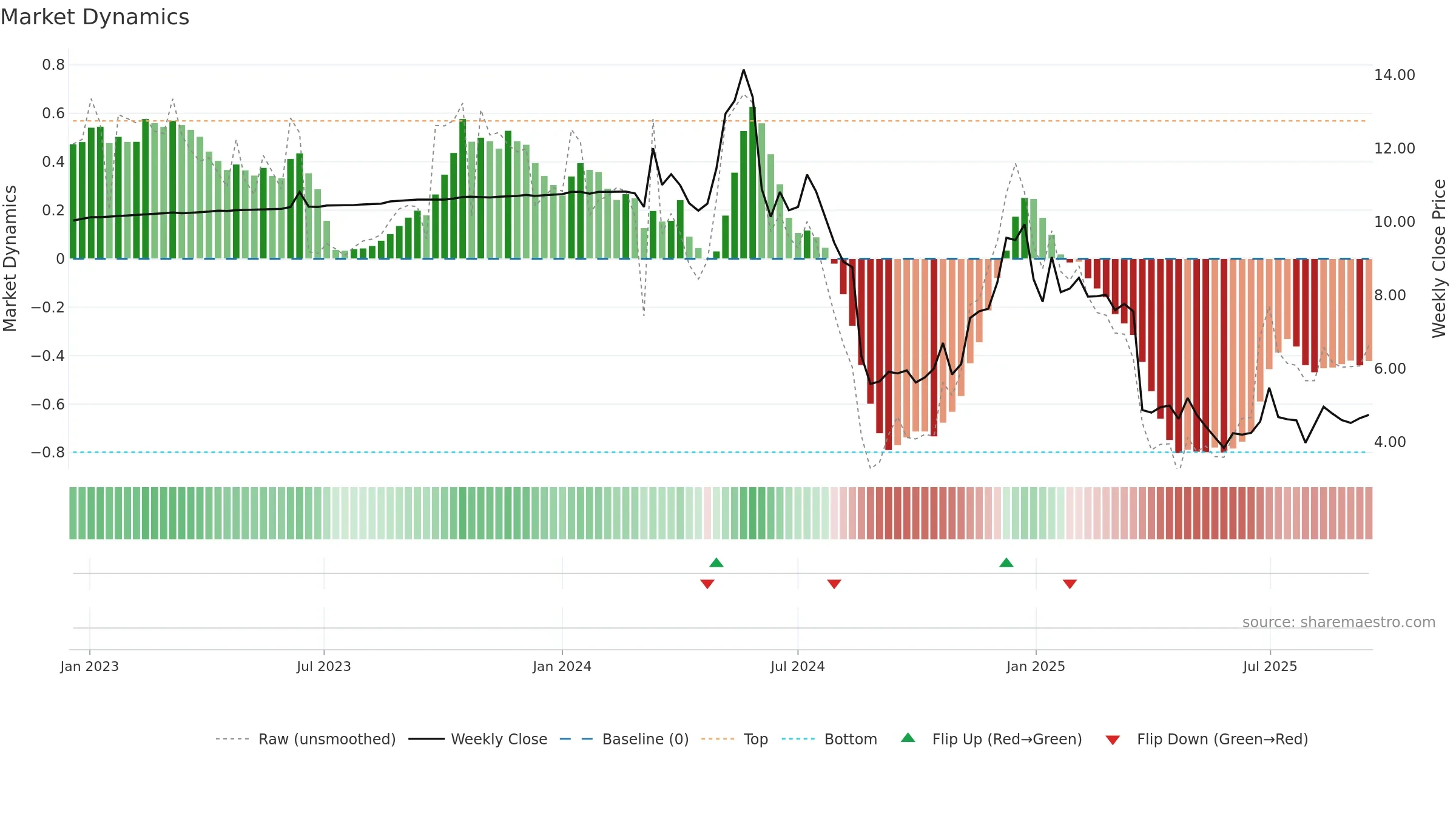Click the weekly close price peak near 14

click(x=744, y=70)
